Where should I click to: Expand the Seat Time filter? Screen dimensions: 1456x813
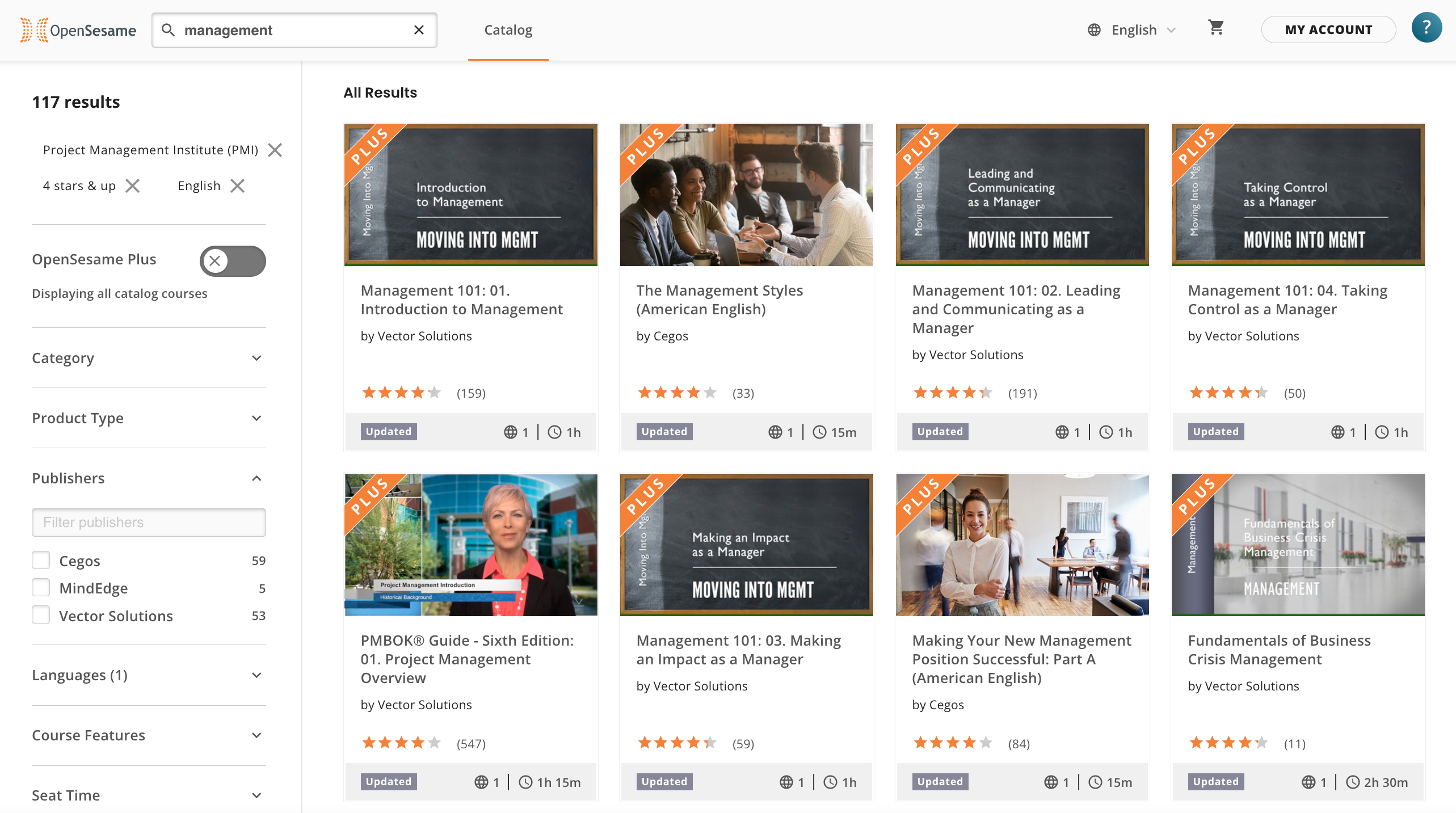[149, 795]
